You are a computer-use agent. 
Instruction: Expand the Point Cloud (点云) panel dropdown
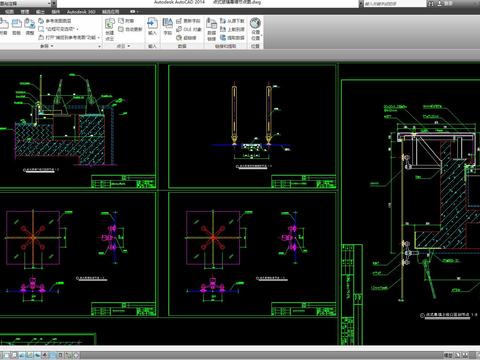point(123,46)
